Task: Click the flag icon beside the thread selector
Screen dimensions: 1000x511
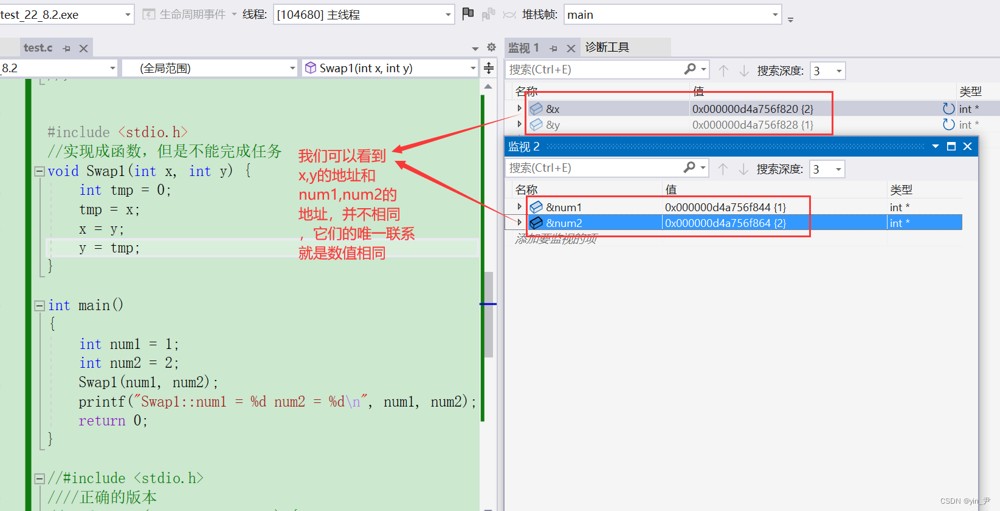Action: click(468, 13)
